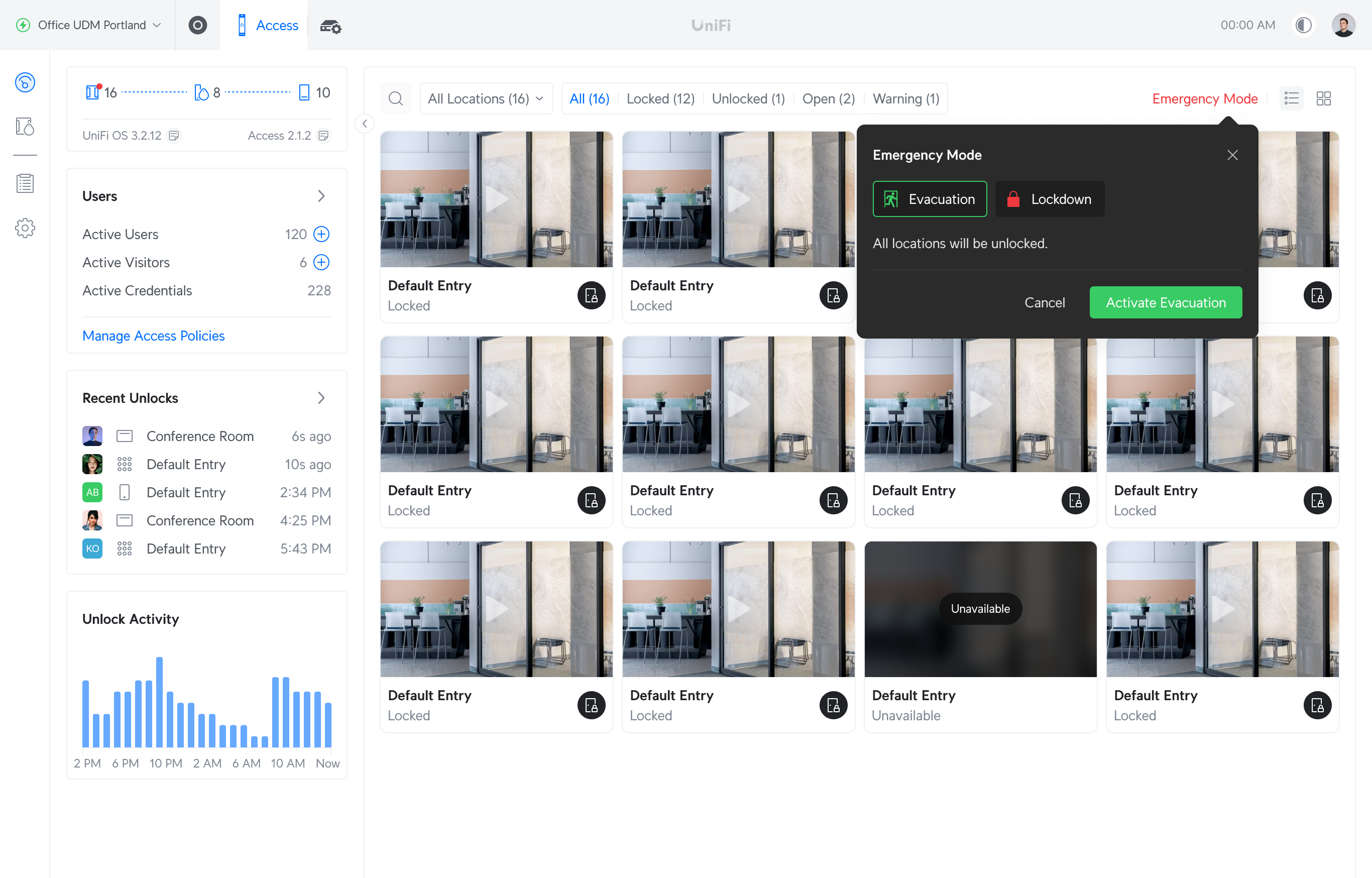Open Default Entry unlock at 2:34 PM
The image size is (1372, 878).
click(206, 492)
